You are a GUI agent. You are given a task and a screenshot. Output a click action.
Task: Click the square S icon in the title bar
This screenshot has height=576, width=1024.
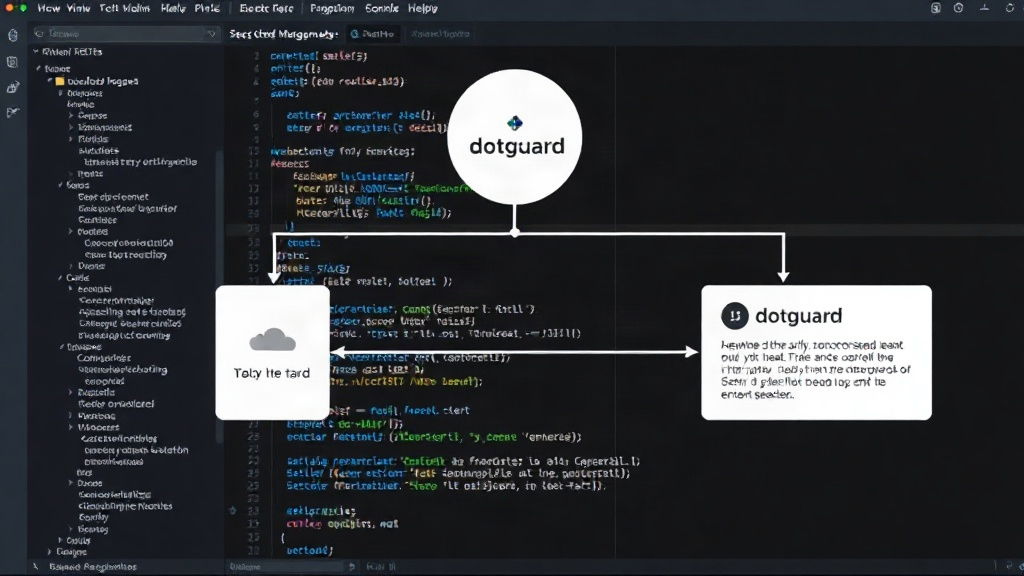point(936,8)
